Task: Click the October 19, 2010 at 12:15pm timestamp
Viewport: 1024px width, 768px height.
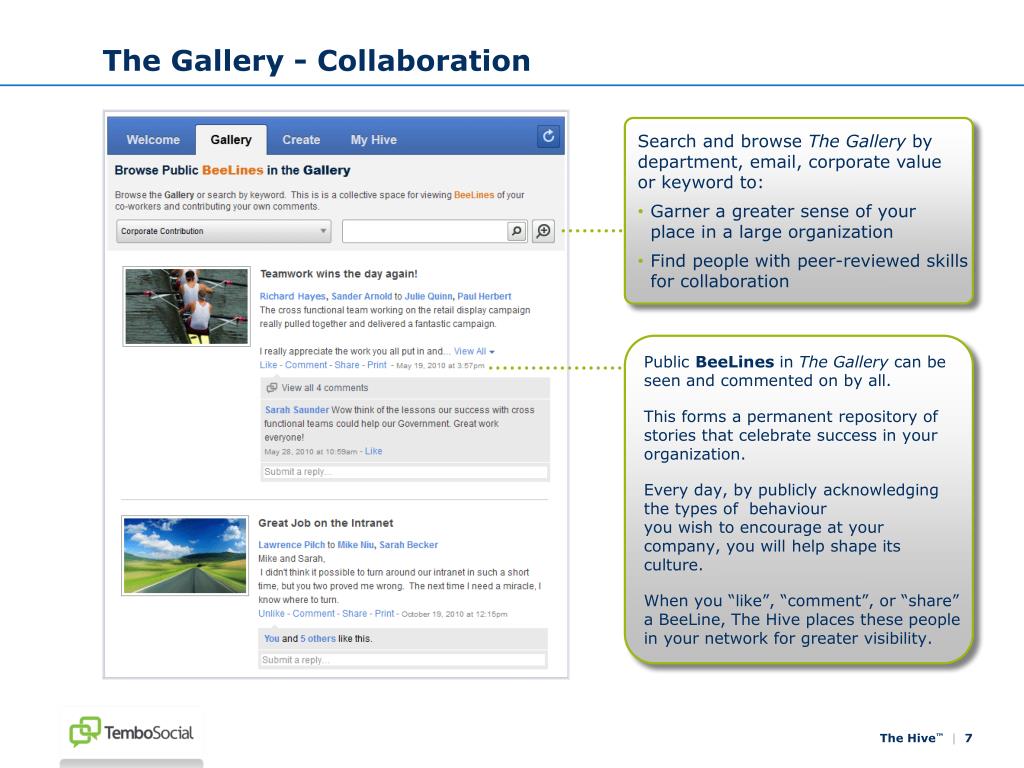Action: [454, 615]
